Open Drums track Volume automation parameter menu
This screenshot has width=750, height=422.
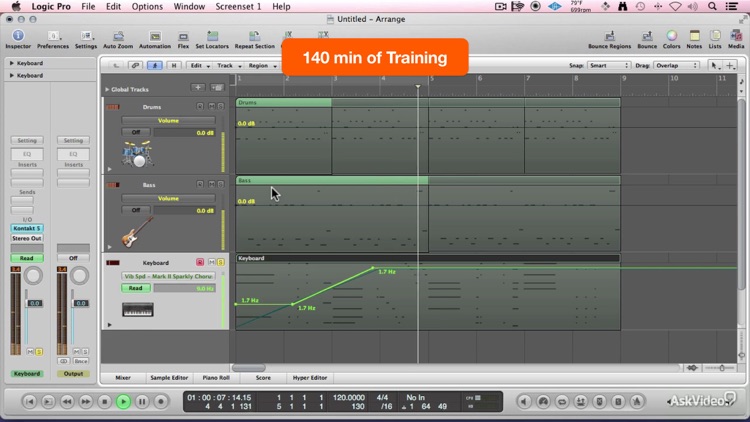(168, 121)
